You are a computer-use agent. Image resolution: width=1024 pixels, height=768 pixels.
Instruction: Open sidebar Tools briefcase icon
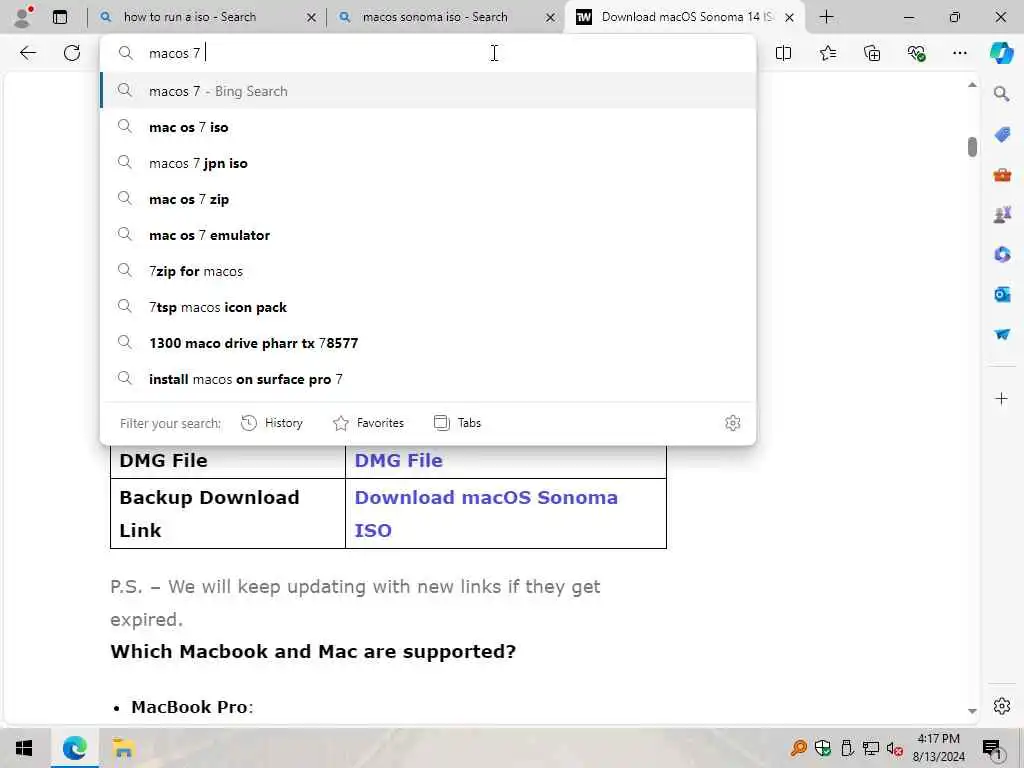(x=1002, y=174)
